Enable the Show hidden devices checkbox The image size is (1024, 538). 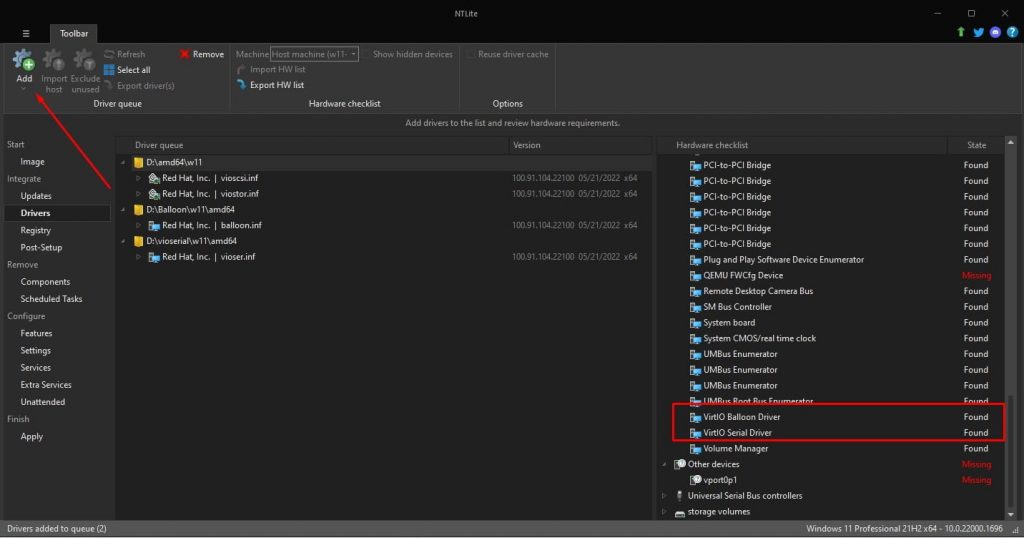(413, 54)
